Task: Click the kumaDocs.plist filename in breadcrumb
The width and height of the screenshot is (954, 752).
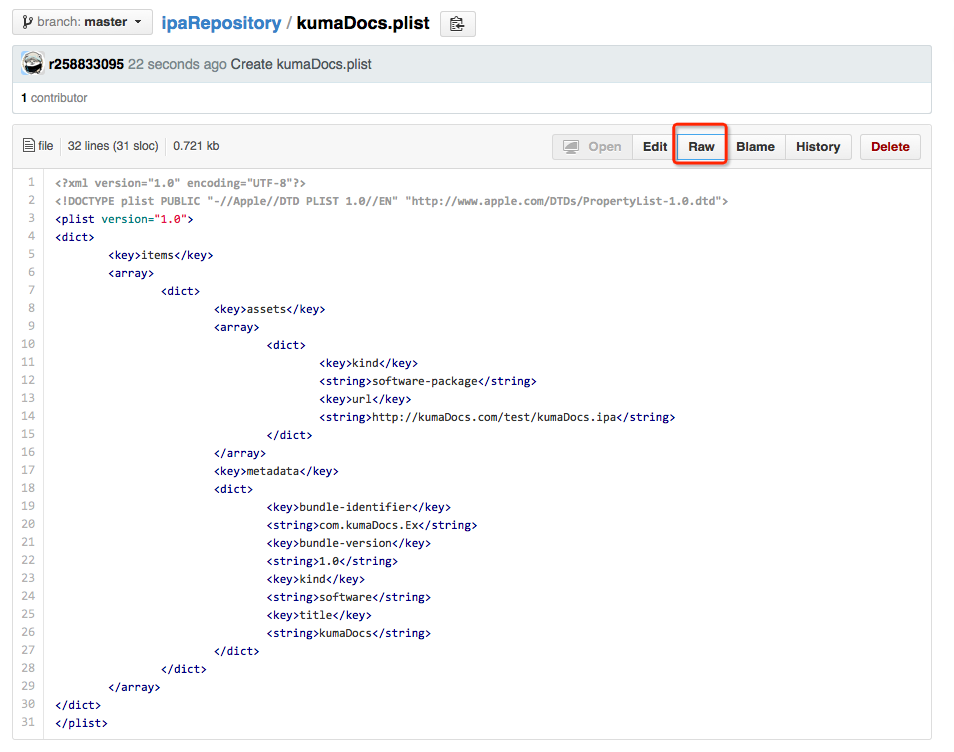Action: pos(363,22)
